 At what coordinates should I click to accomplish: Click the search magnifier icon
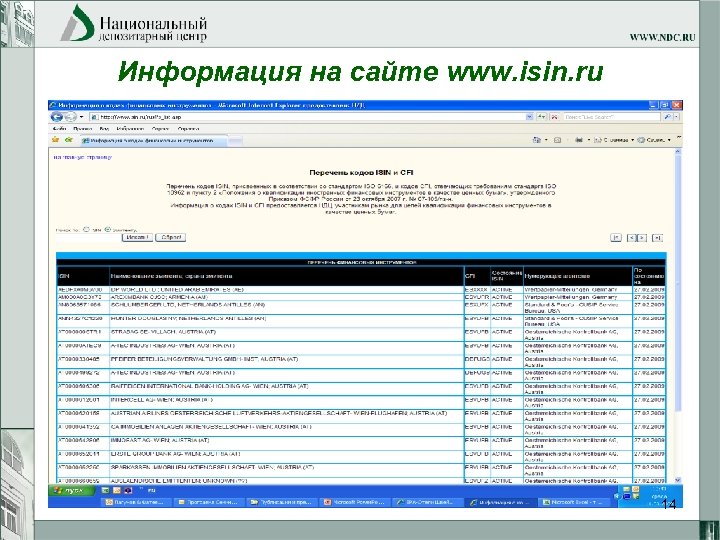[667, 117]
